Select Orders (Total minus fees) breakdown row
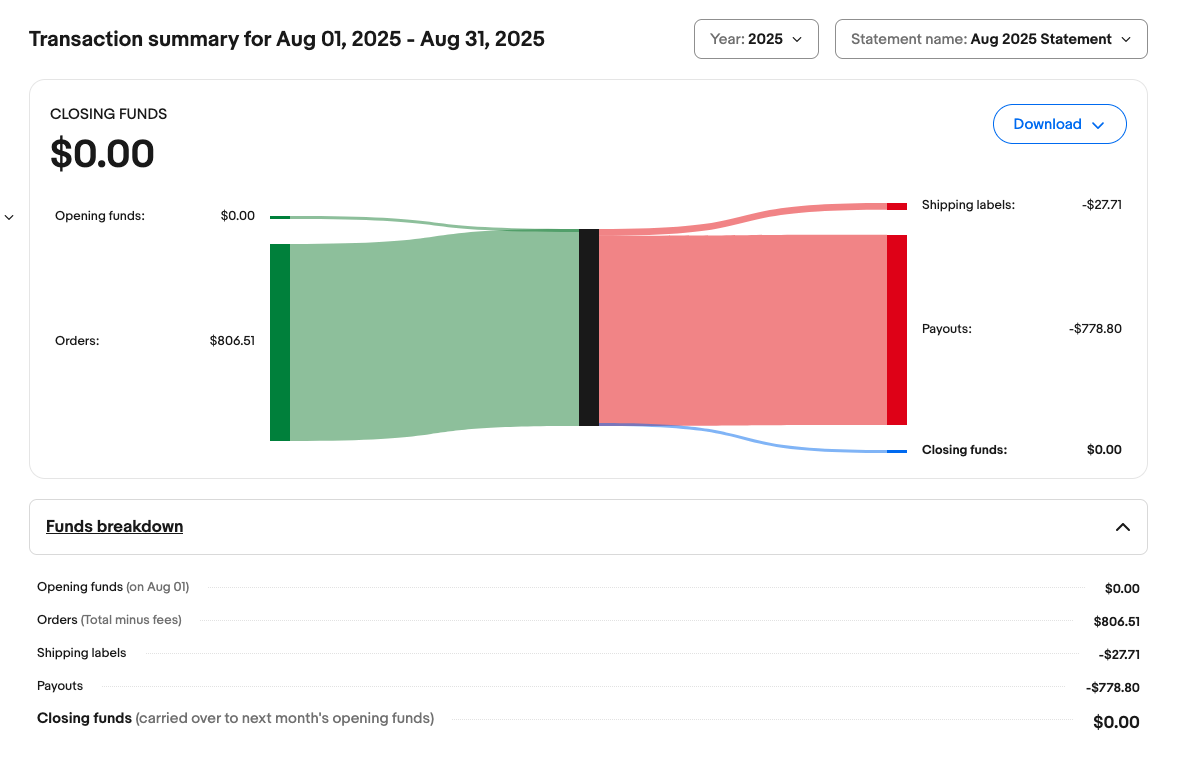Image resolution: width=1187 pixels, height=784 pixels. point(109,620)
